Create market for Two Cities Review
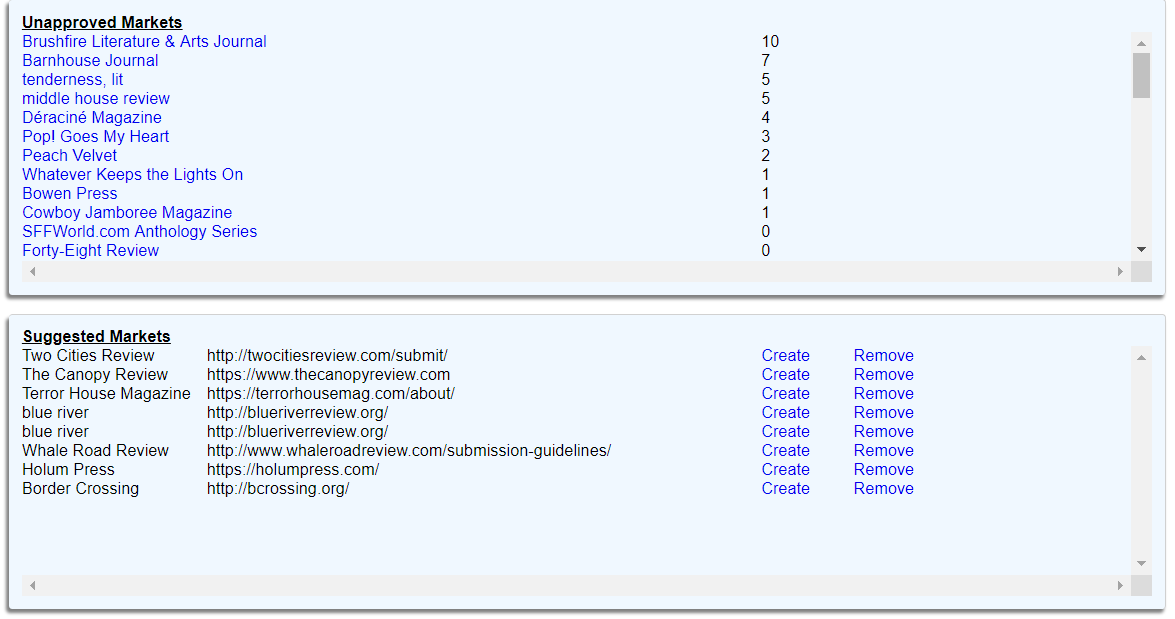 click(785, 356)
